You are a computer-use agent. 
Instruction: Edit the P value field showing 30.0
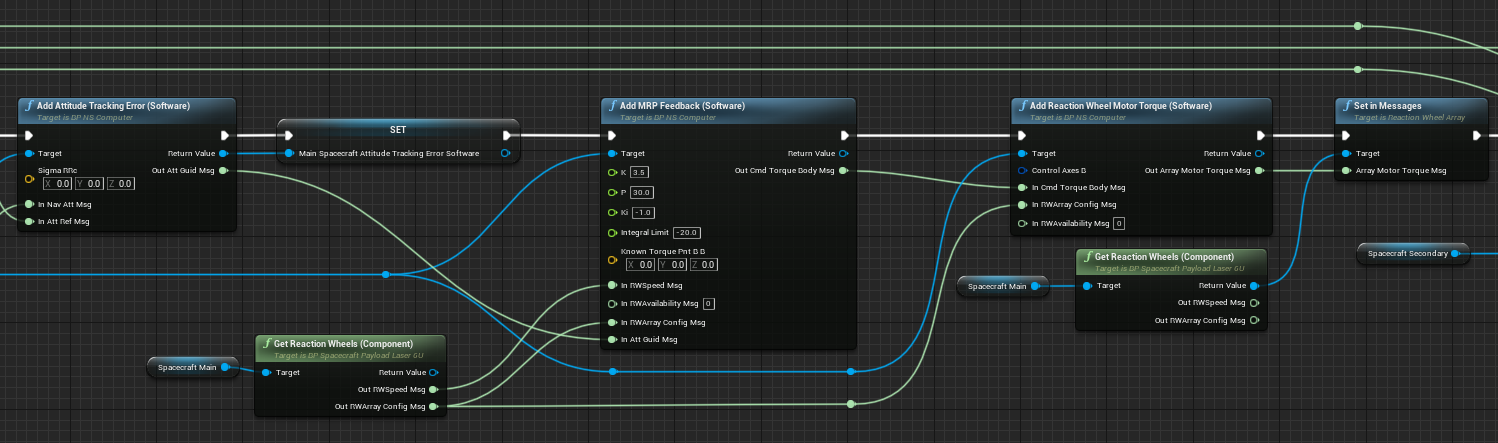pyautogui.click(x=642, y=192)
